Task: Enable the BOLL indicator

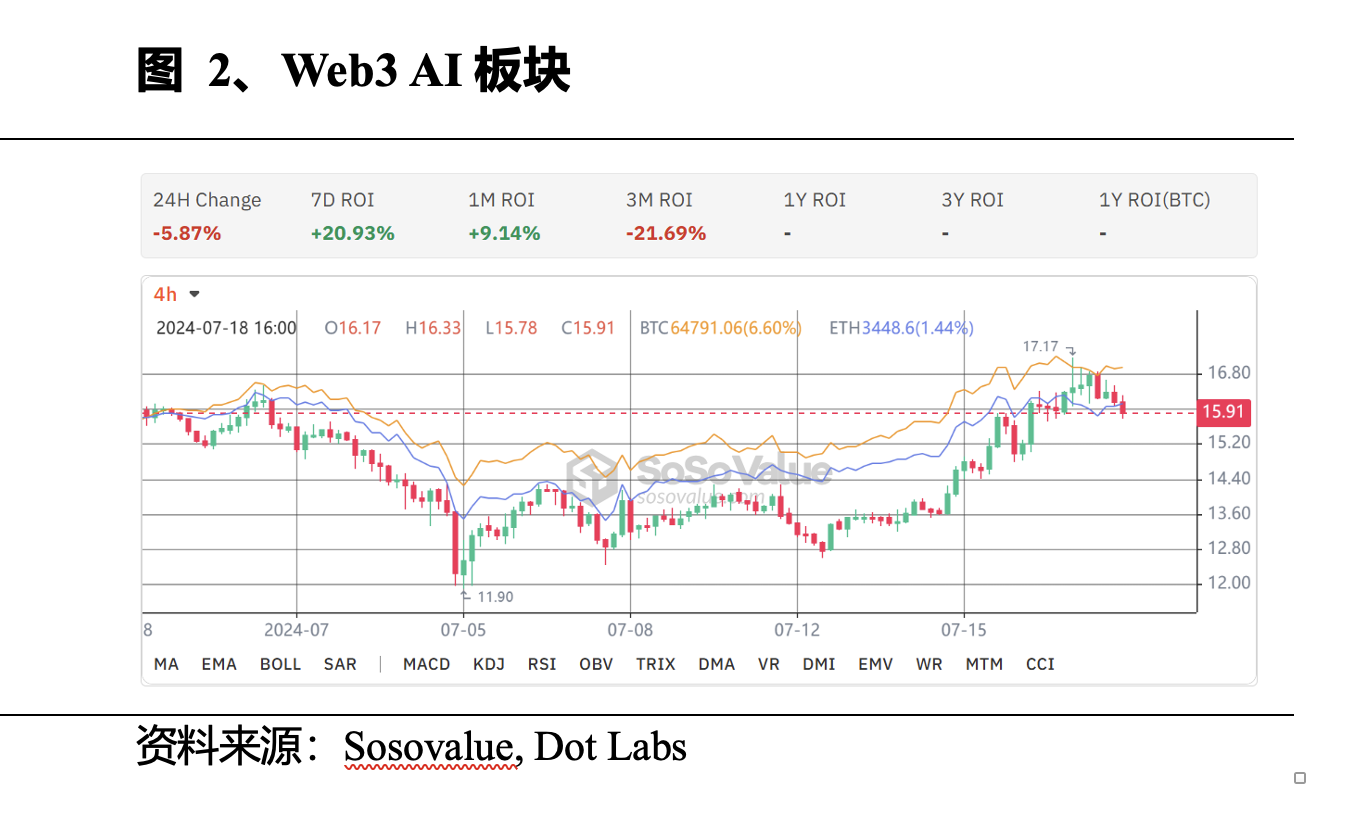Action: 280,664
